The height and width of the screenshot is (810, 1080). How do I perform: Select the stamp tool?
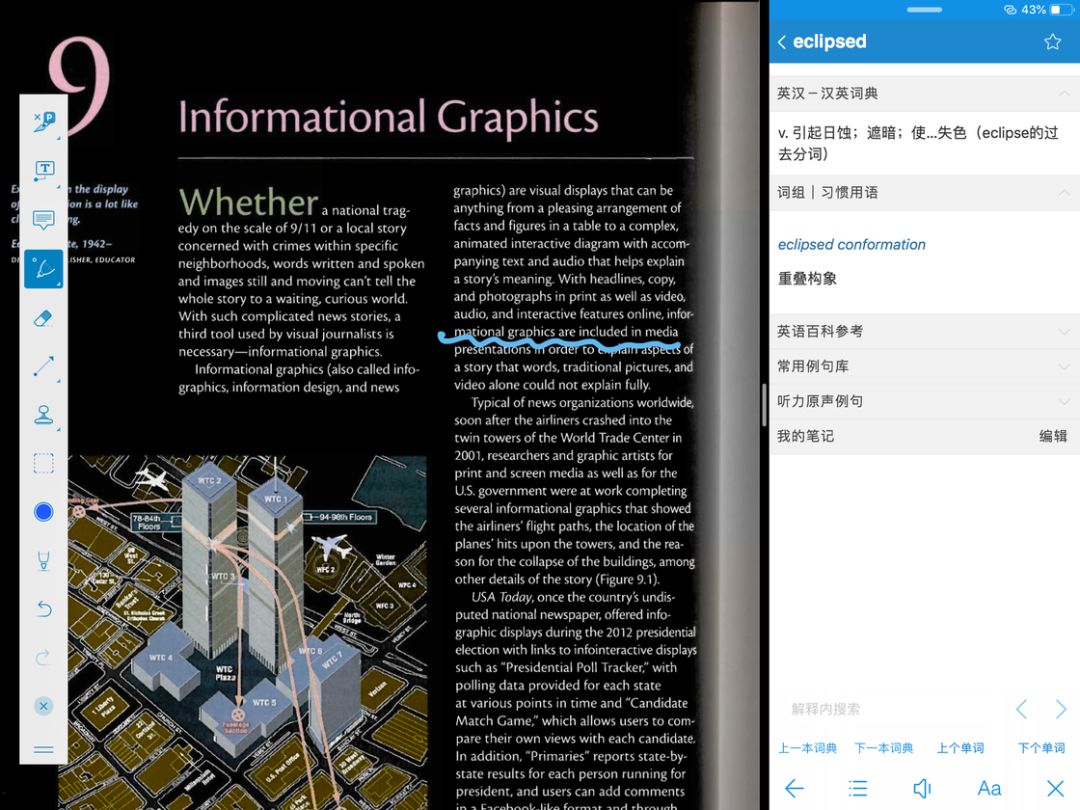pyautogui.click(x=44, y=415)
